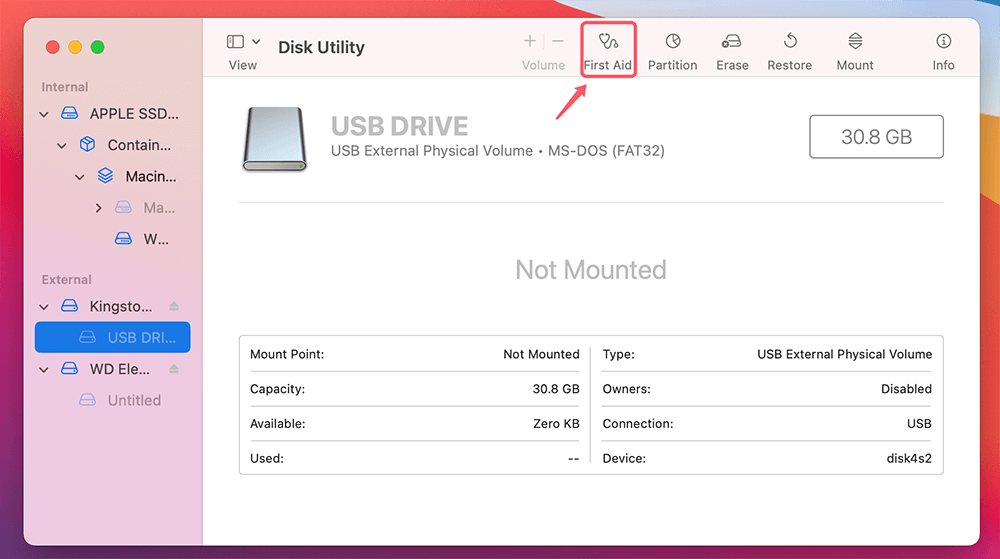Expand the greyed-out Ma... volume row
Viewport: 1000px width, 559px height.
(98, 208)
